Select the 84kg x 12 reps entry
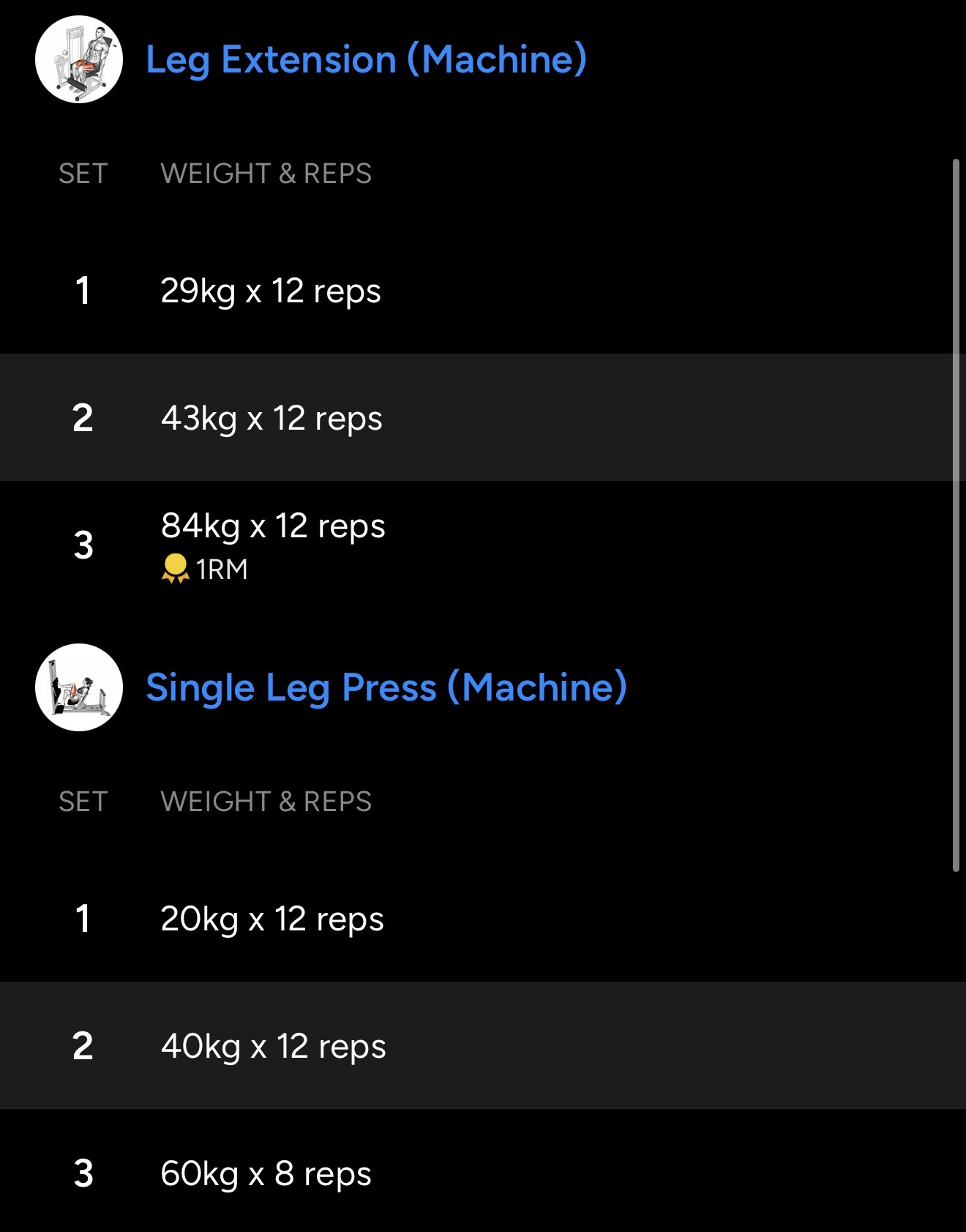 273,526
